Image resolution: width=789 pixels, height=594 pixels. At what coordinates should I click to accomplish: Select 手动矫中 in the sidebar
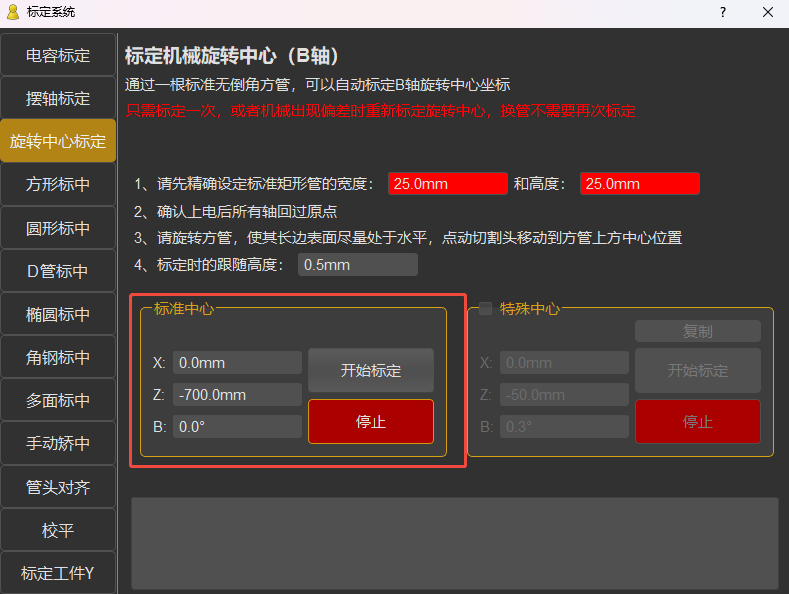coord(58,443)
